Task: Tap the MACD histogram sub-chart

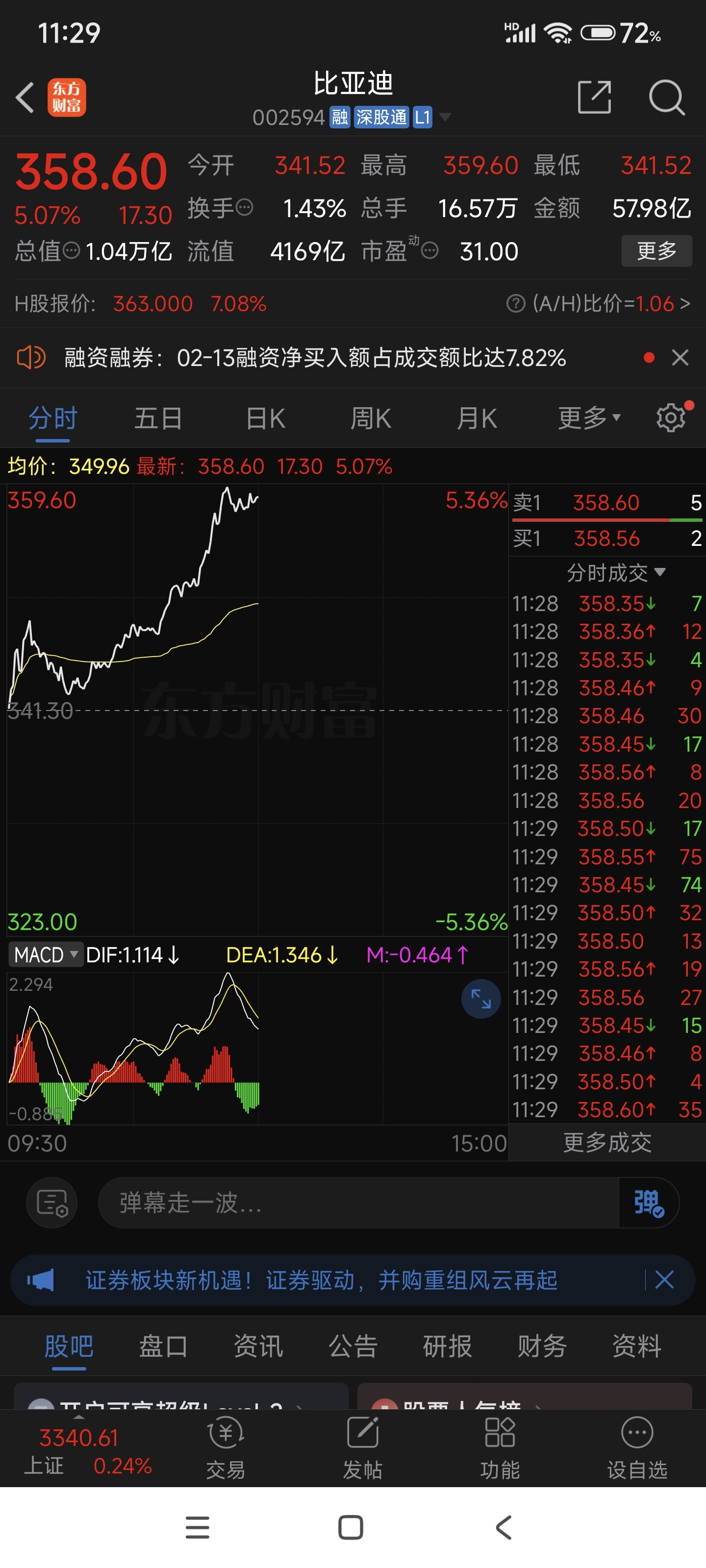Action: point(257,1048)
